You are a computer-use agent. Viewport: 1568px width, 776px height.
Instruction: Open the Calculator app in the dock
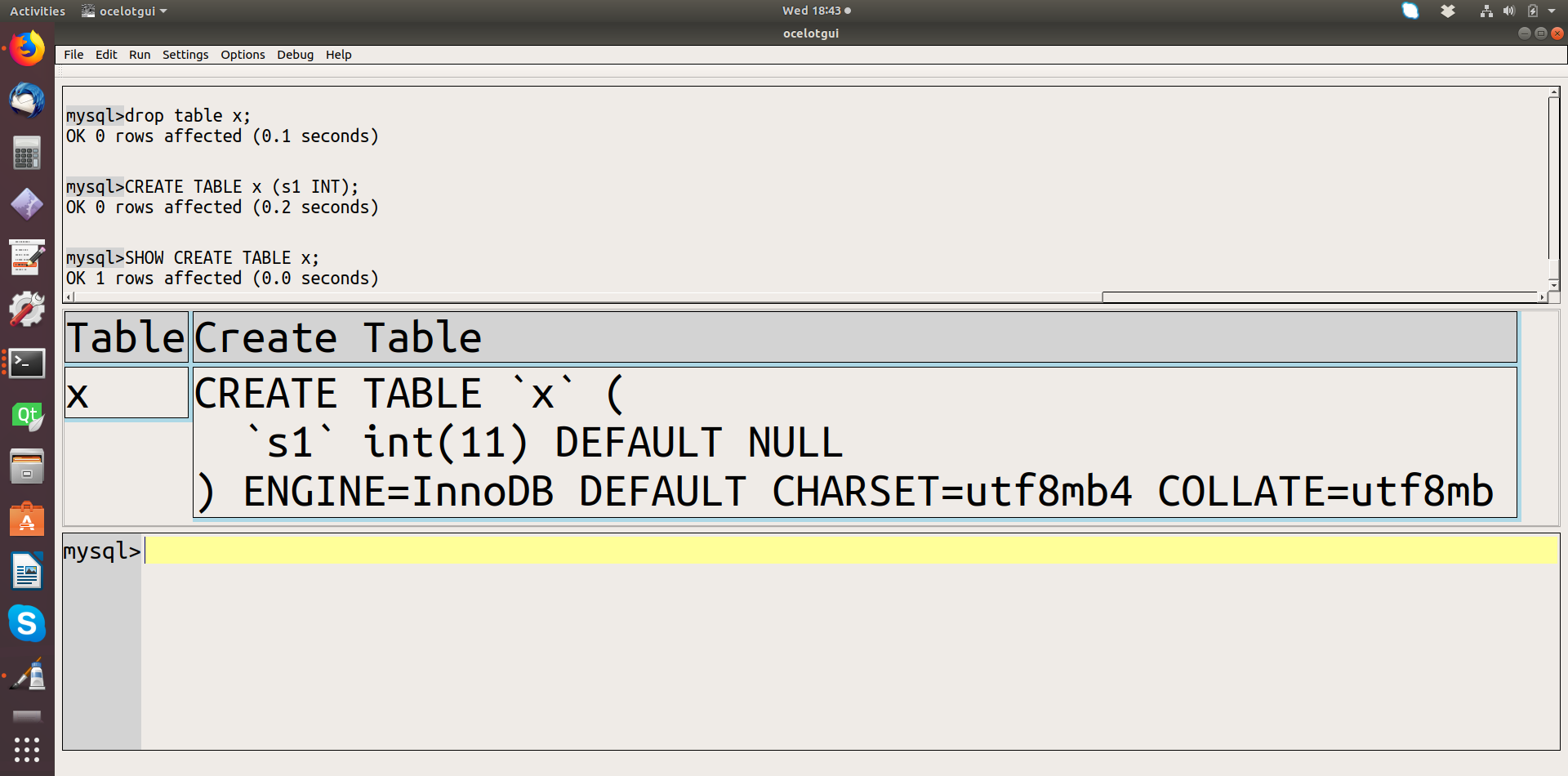(27, 153)
